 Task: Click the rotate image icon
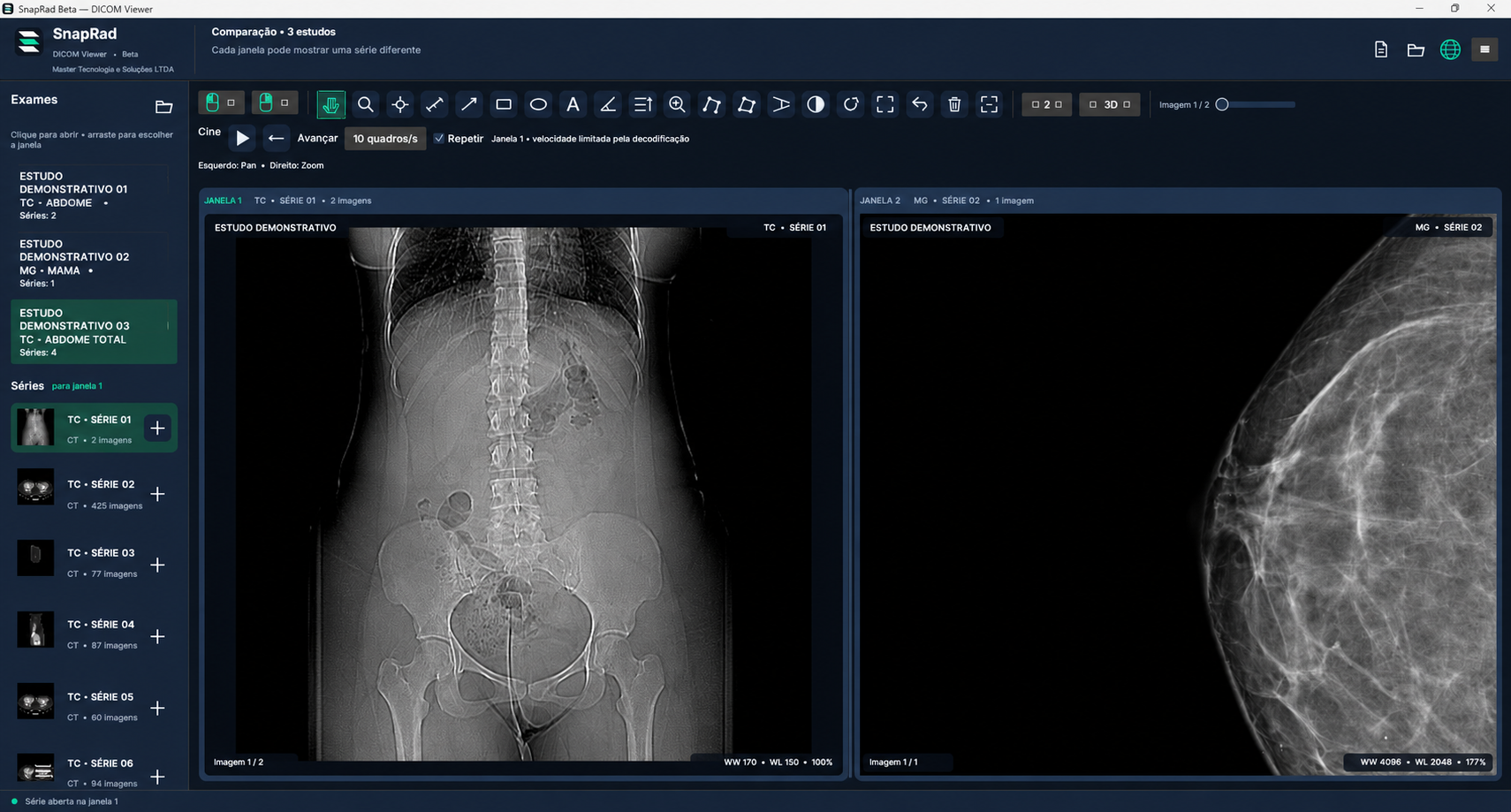pos(850,104)
